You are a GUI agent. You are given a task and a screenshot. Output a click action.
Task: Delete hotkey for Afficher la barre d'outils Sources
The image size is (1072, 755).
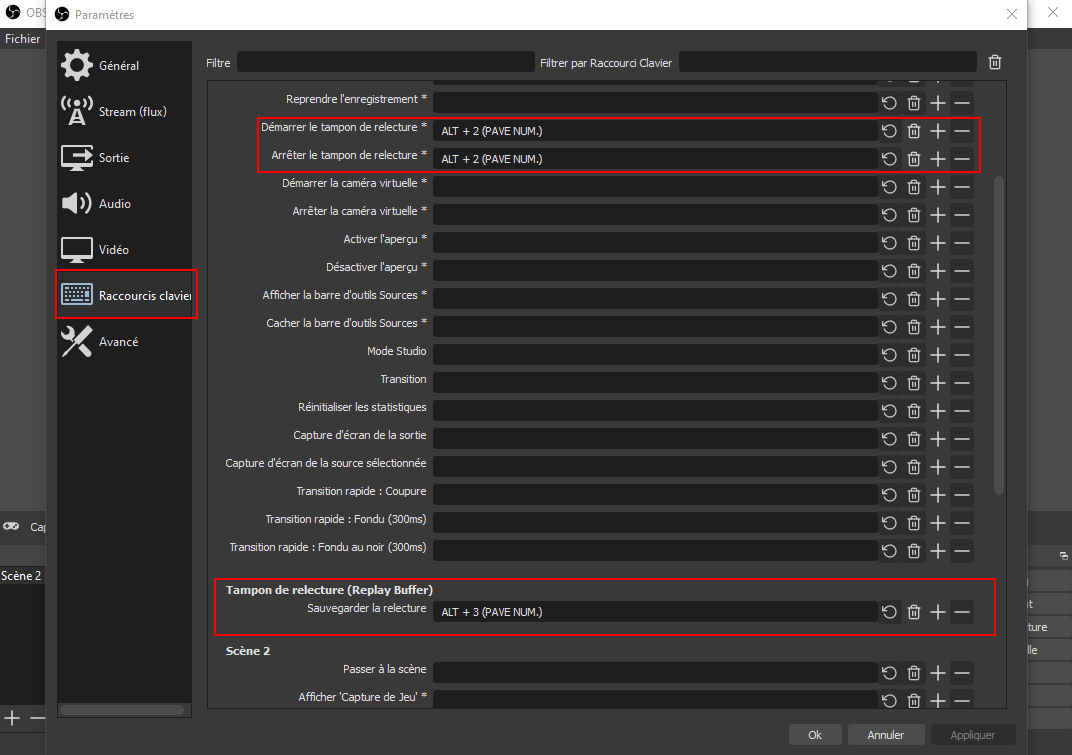click(x=913, y=300)
